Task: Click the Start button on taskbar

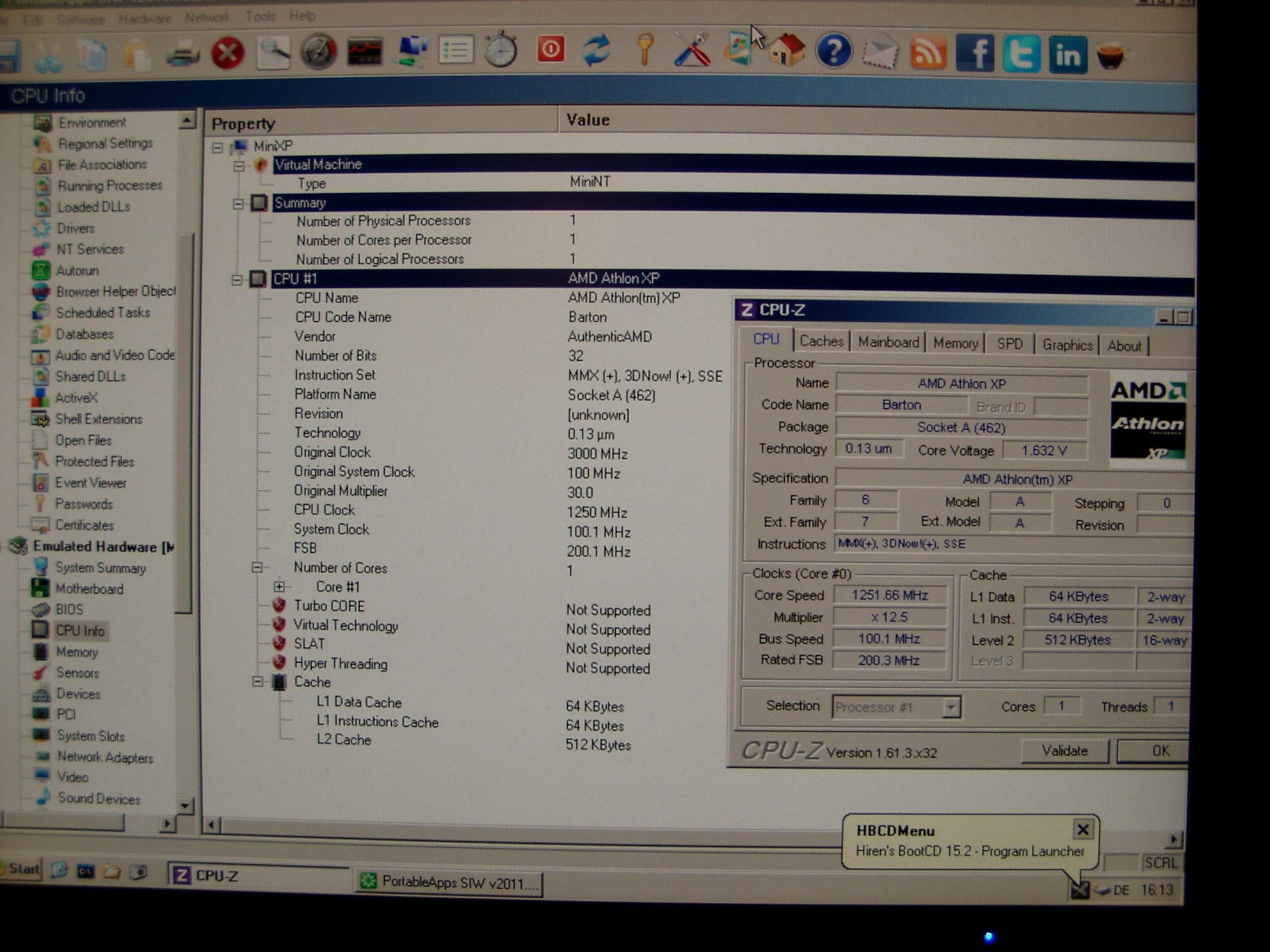Action: (x=21, y=869)
